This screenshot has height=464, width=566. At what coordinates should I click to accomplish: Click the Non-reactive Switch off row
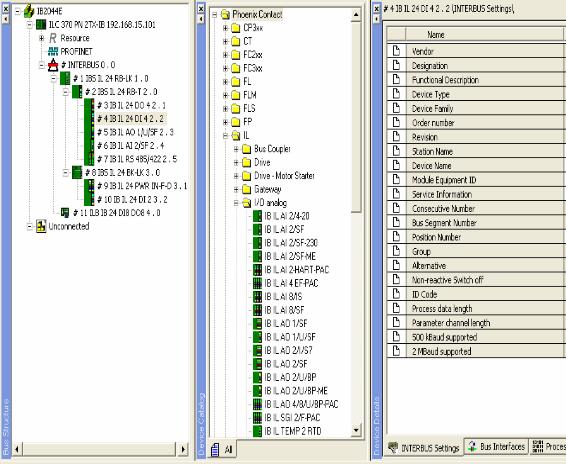click(476, 279)
